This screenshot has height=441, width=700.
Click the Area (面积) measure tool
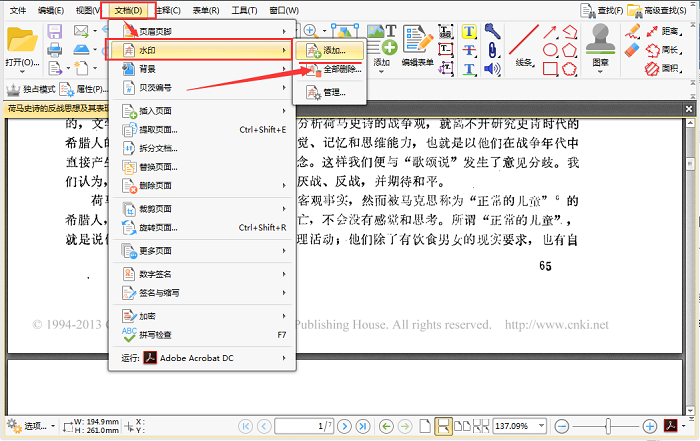[663, 69]
